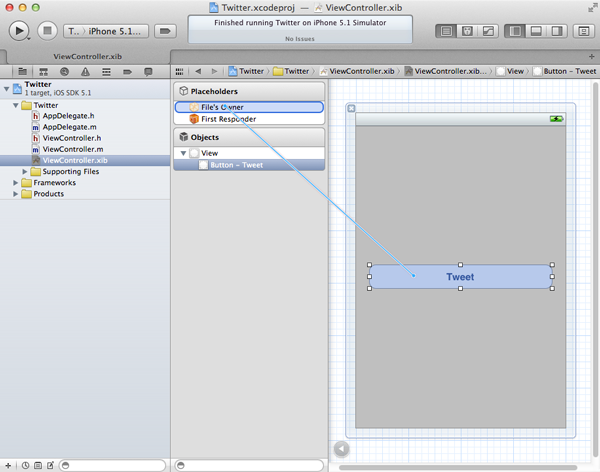Open AppDelegate.m file
Image resolution: width=600 pixels, height=472 pixels.
tap(85, 127)
